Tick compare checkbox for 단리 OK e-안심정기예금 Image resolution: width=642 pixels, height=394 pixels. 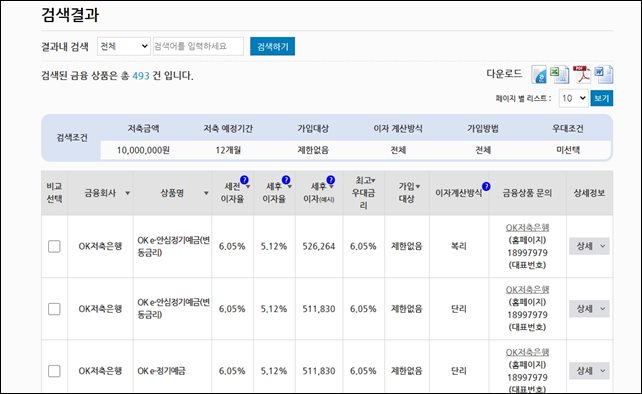coord(54,308)
